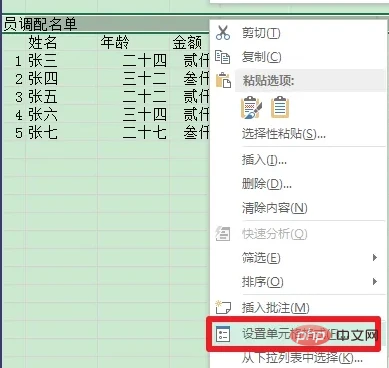Viewport: 389px width, 368px height.
Task: Click the Format Cells icon
Action: click(x=223, y=334)
